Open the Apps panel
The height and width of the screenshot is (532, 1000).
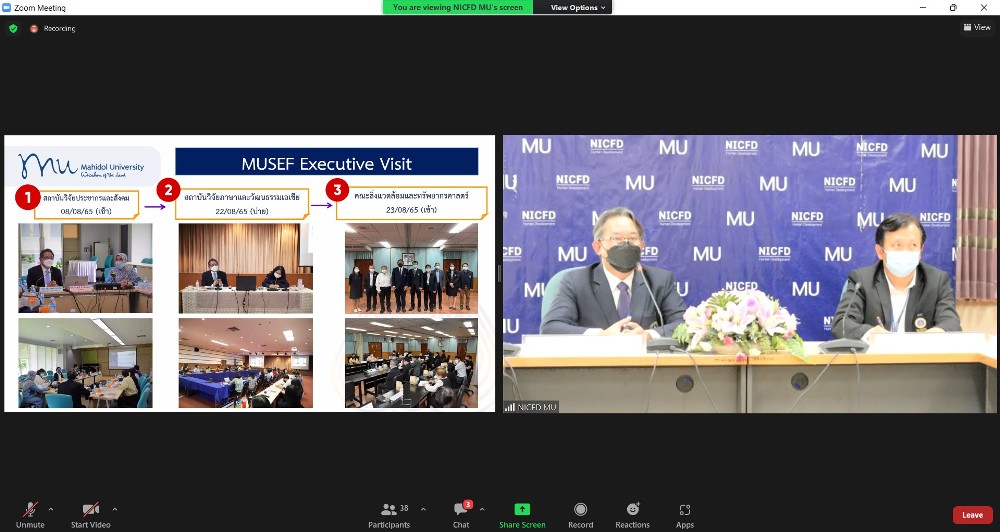click(685, 515)
